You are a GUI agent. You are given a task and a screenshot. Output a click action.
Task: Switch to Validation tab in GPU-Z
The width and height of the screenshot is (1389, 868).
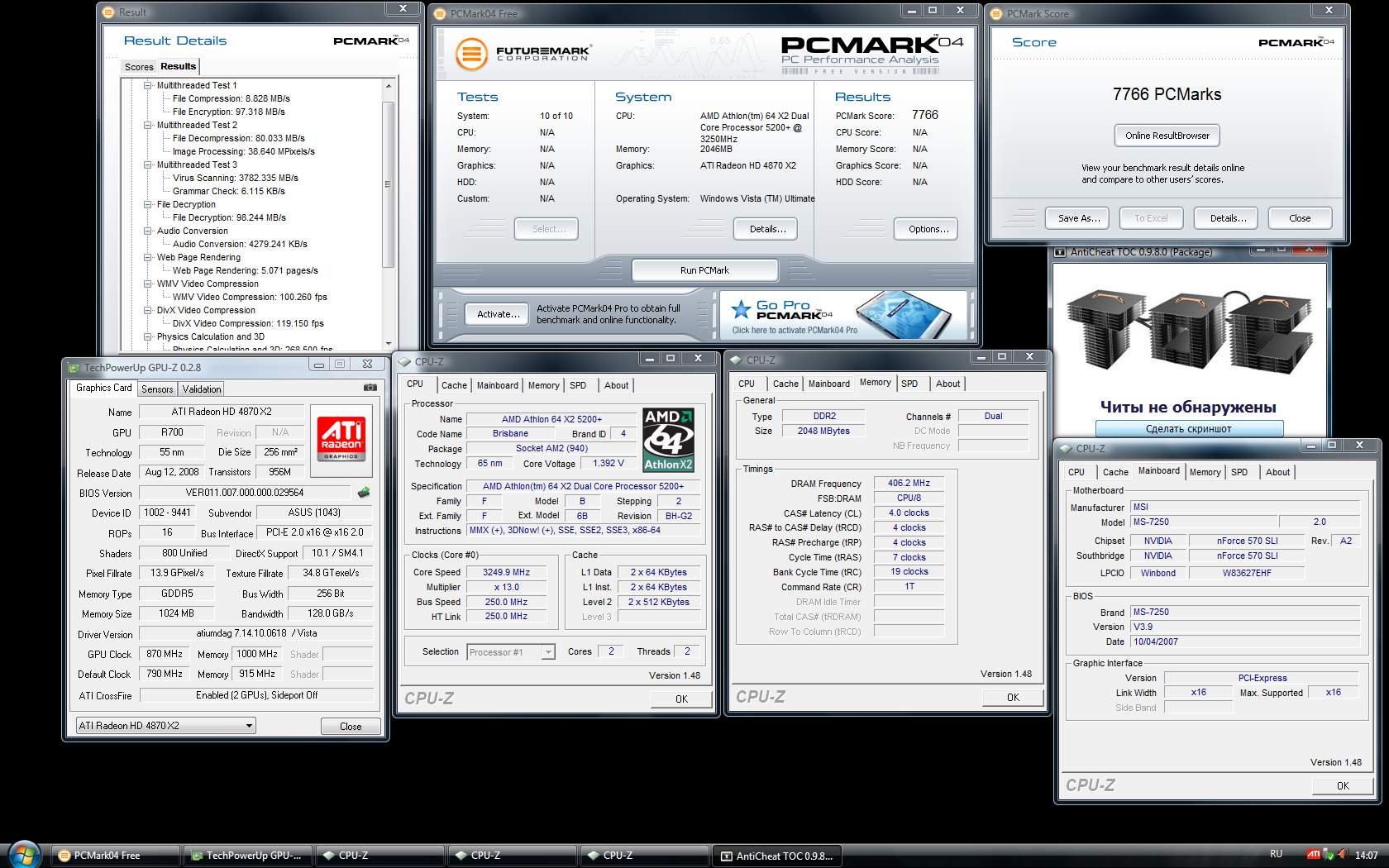(202, 389)
